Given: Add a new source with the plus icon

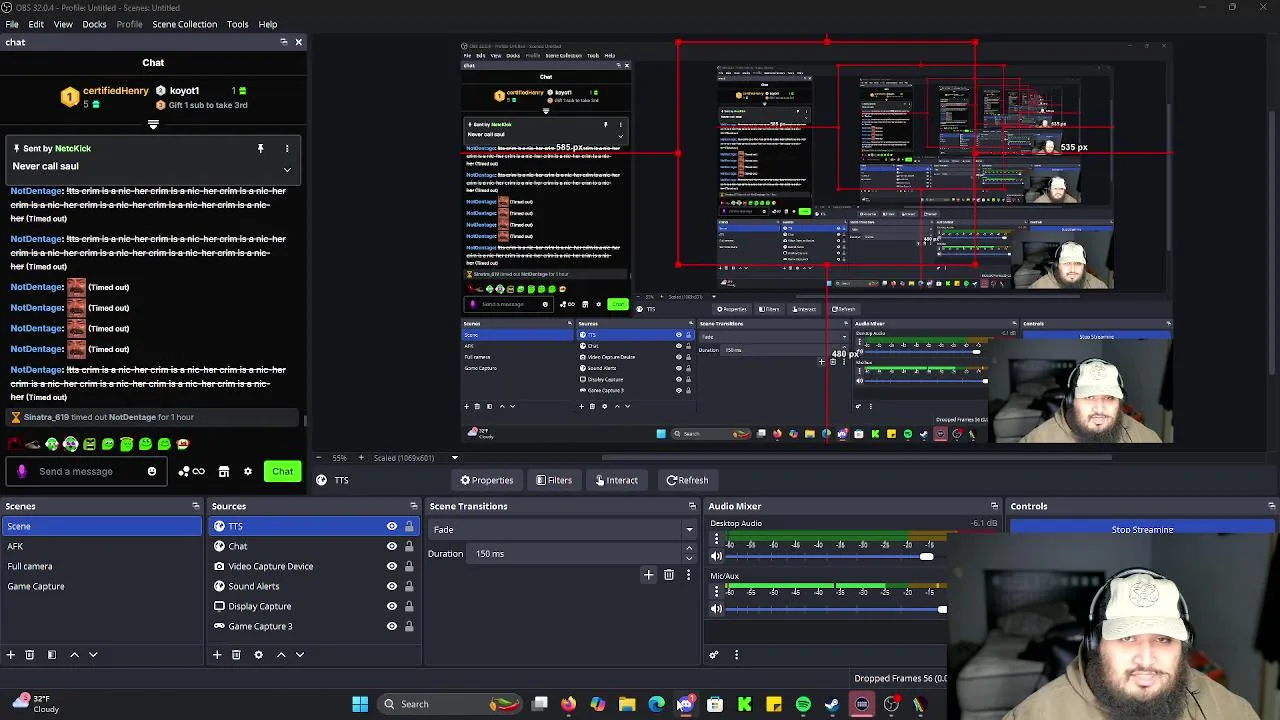Looking at the screenshot, I should click(217, 654).
